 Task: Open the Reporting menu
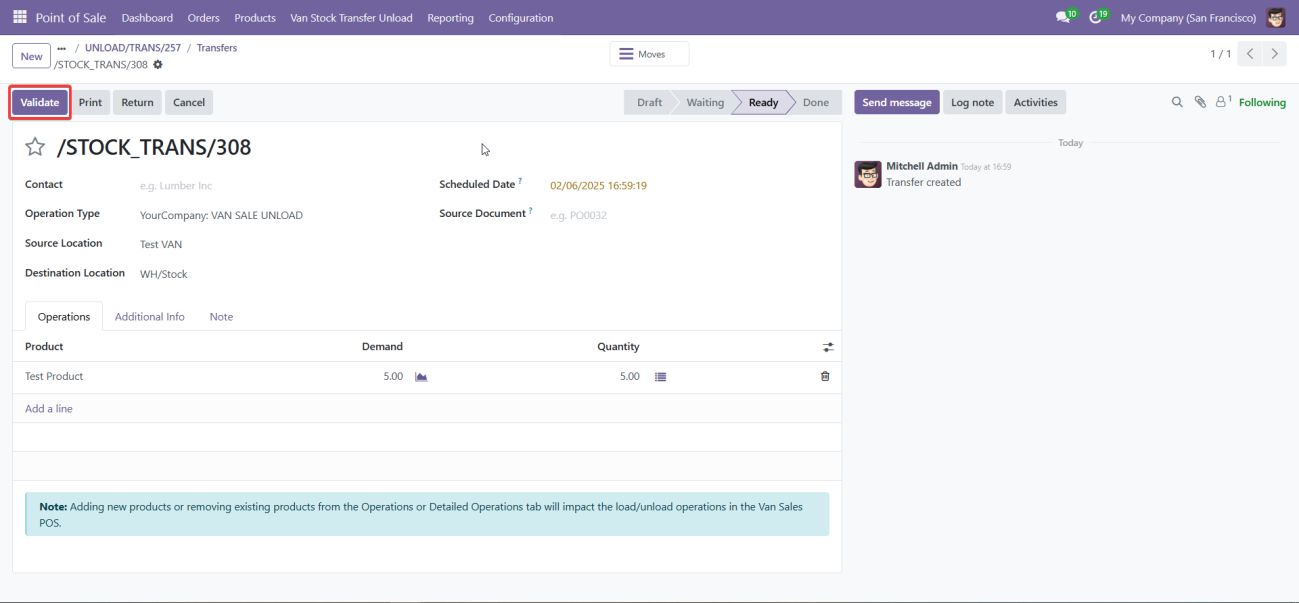450,18
